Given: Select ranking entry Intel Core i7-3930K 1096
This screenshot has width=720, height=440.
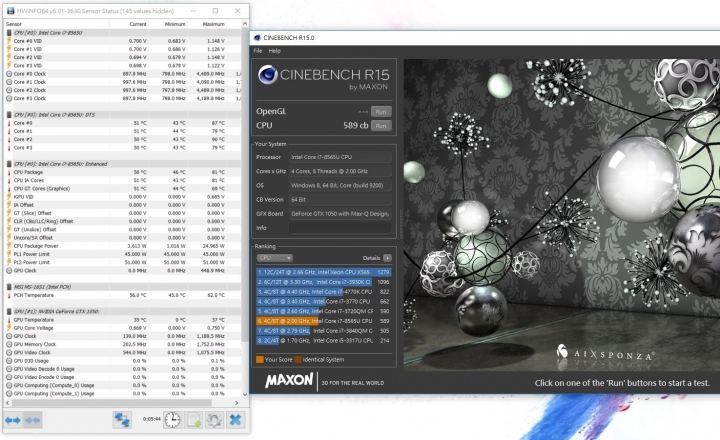Looking at the screenshot, I should click(x=324, y=282).
